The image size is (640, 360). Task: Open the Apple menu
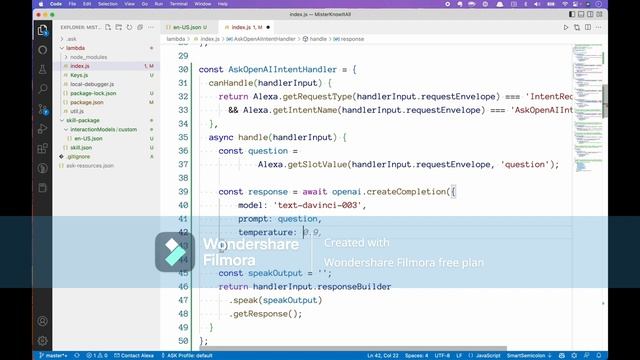tap(41, 4)
